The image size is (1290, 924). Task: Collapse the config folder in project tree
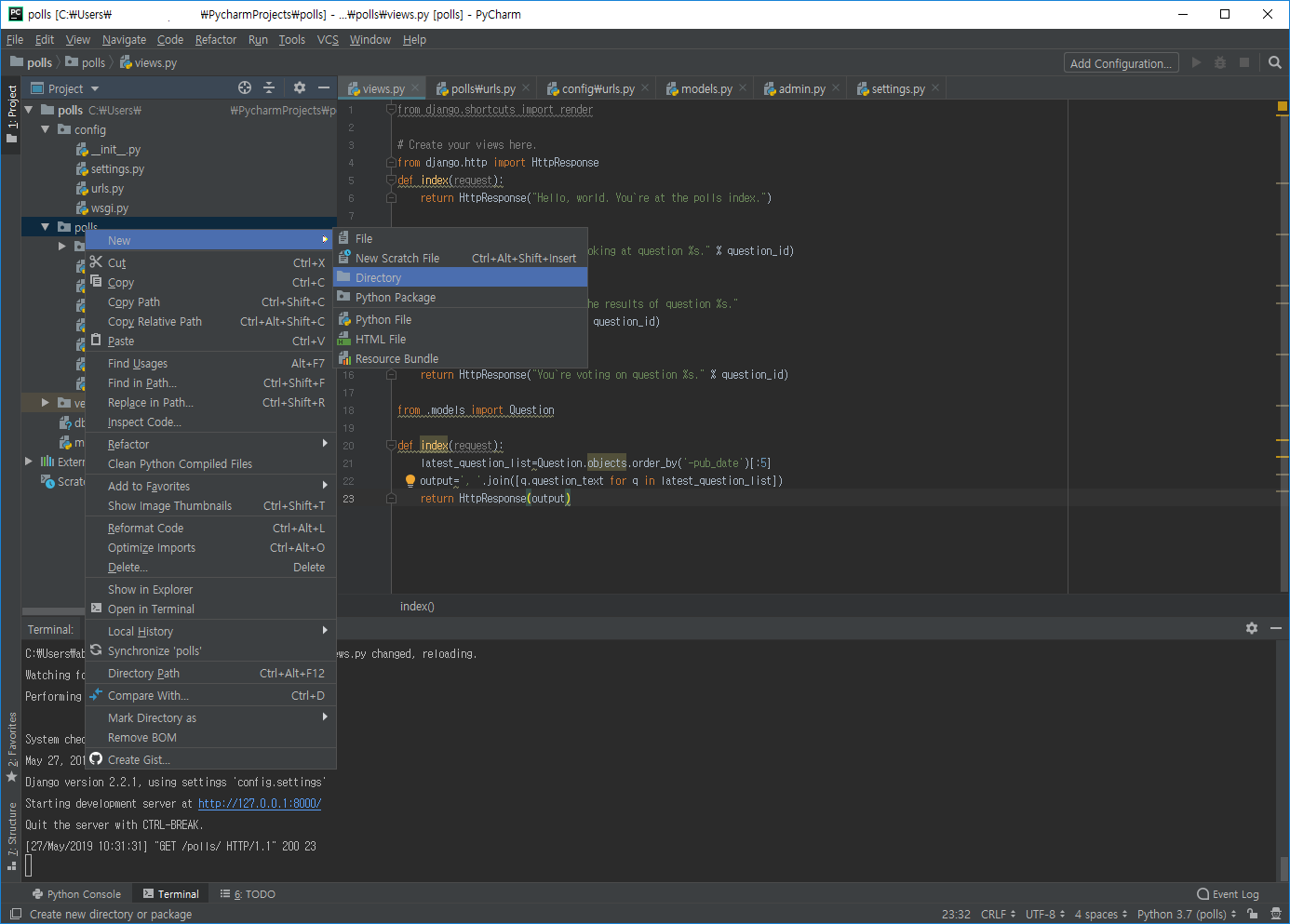pos(46,129)
